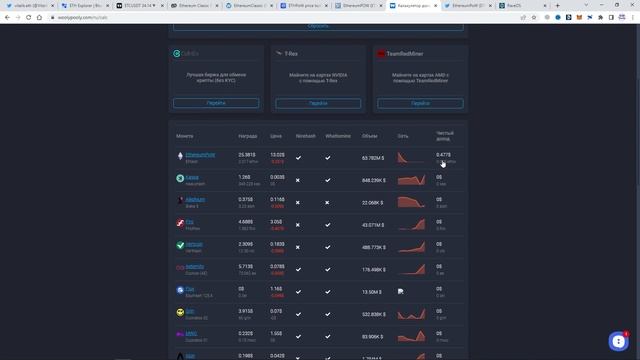
Task: Open a new browser tab with plus
Action: tap(558, 6)
